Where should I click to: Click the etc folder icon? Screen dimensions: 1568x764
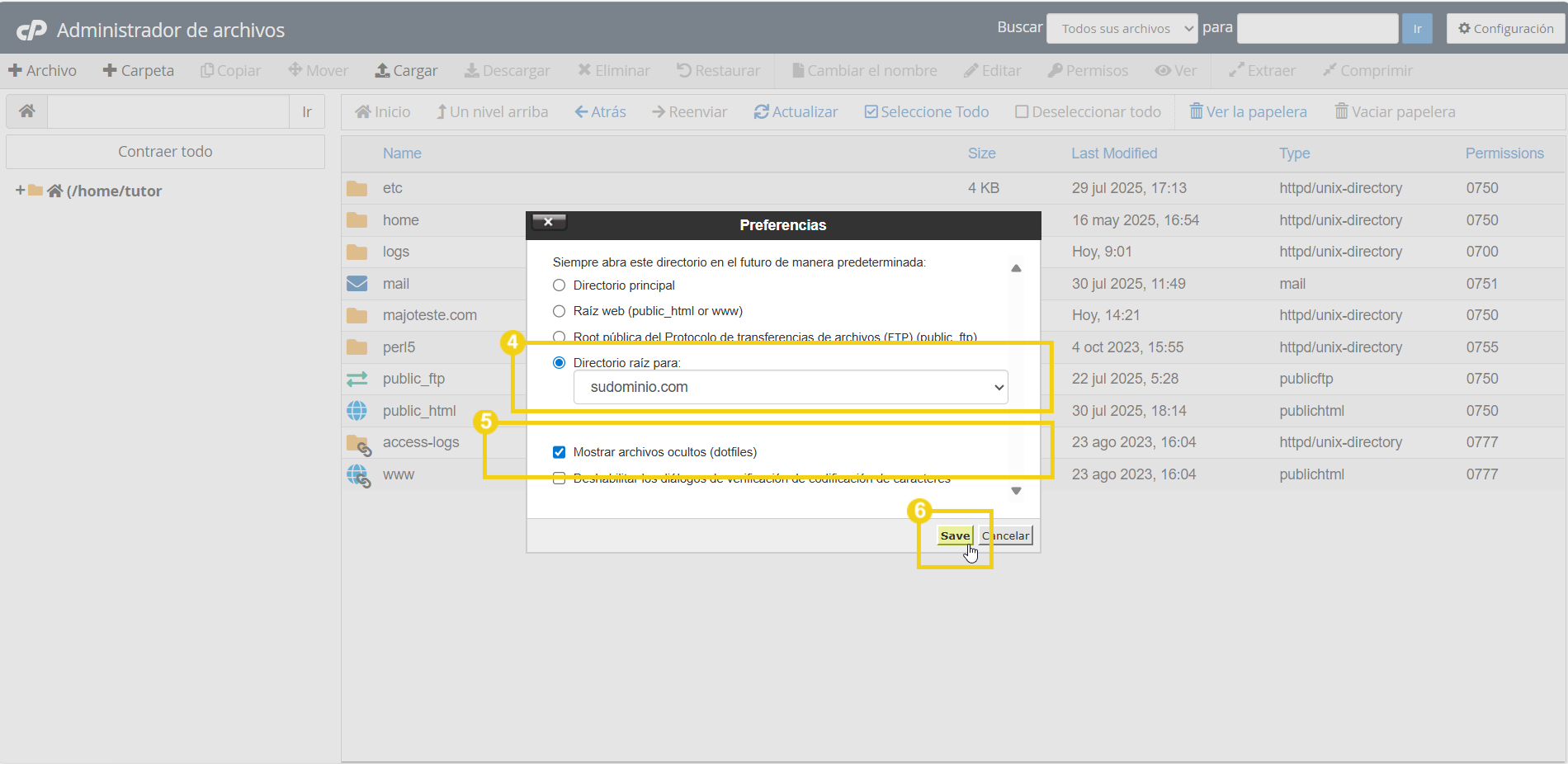click(x=357, y=189)
